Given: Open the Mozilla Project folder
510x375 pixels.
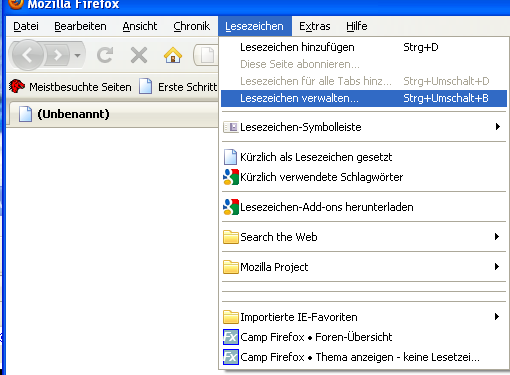Looking at the screenshot, I should [x=364, y=267].
